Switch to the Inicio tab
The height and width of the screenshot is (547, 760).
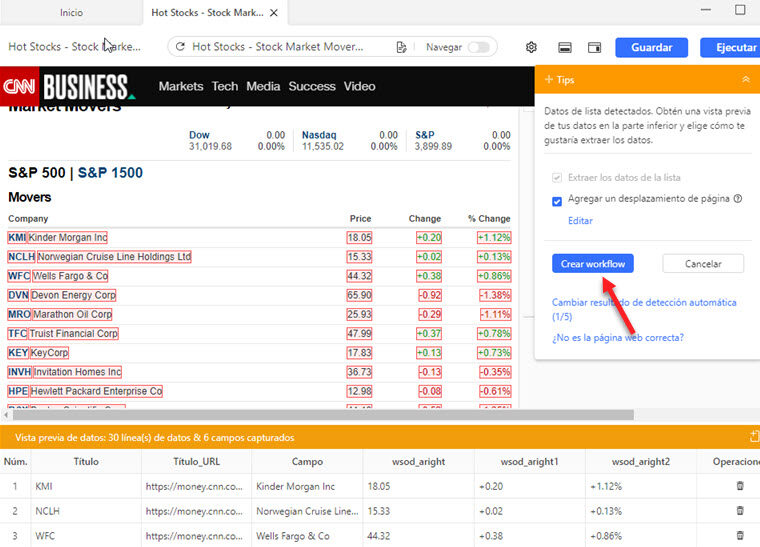click(x=71, y=13)
